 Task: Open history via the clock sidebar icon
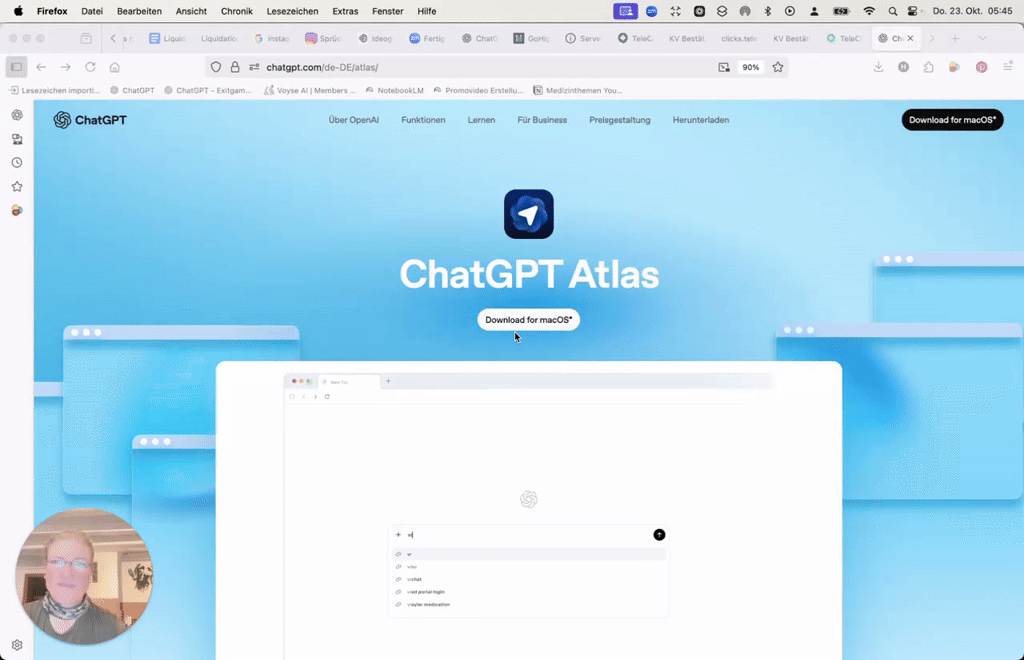coord(16,162)
